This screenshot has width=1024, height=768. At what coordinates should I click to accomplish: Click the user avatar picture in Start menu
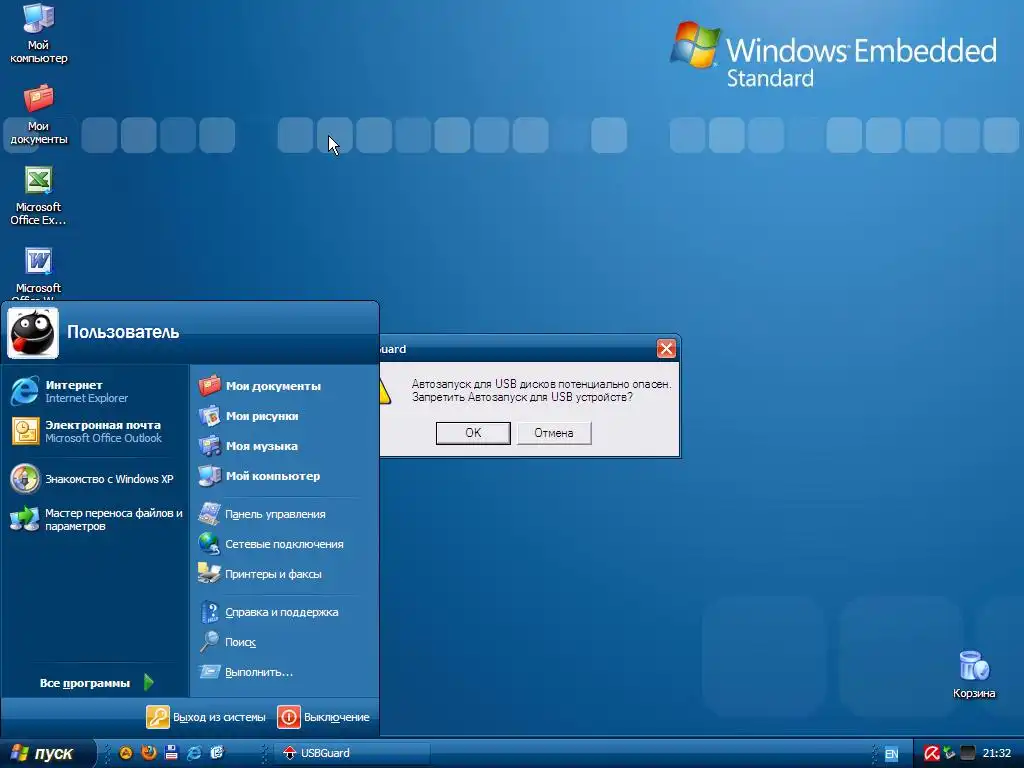[33, 333]
